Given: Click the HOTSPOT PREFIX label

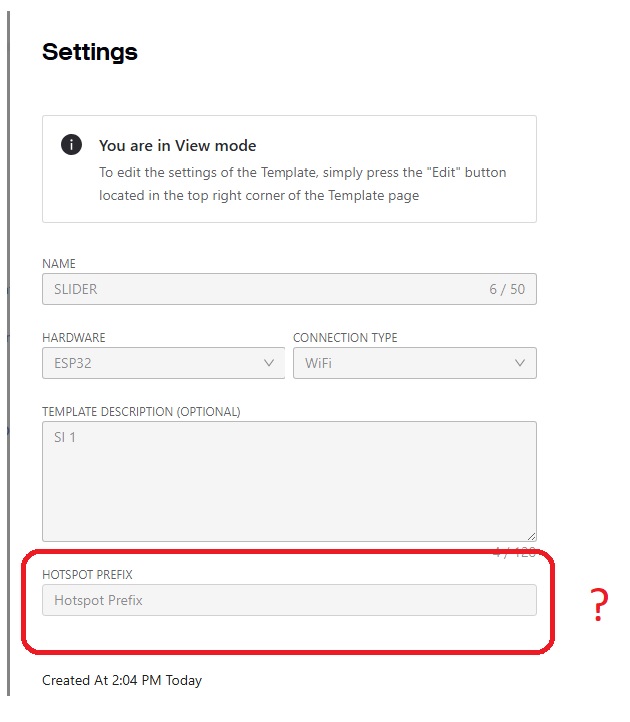Looking at the screenshot, I should pyautogui.click(x=88, y=575).
